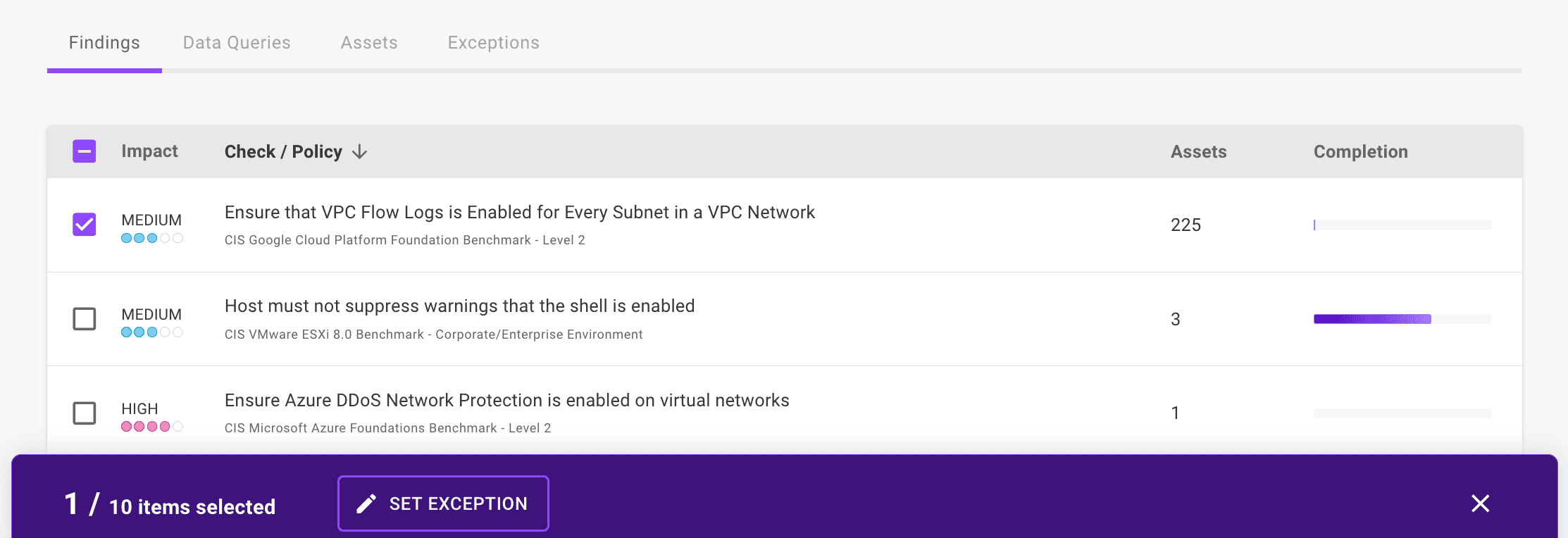Click the Completion column header
The height and width of the screenshot is (538, 1568).
1361,151
